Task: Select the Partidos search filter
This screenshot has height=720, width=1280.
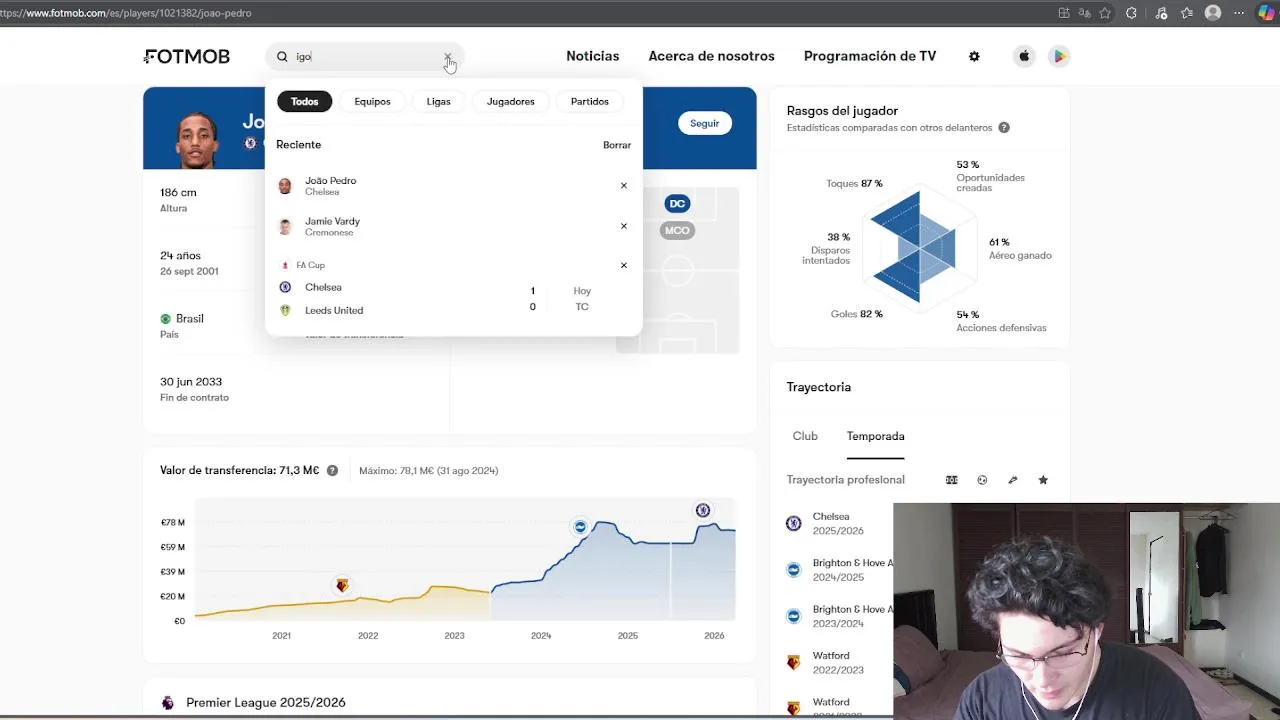Action: (x=589, y=101)
